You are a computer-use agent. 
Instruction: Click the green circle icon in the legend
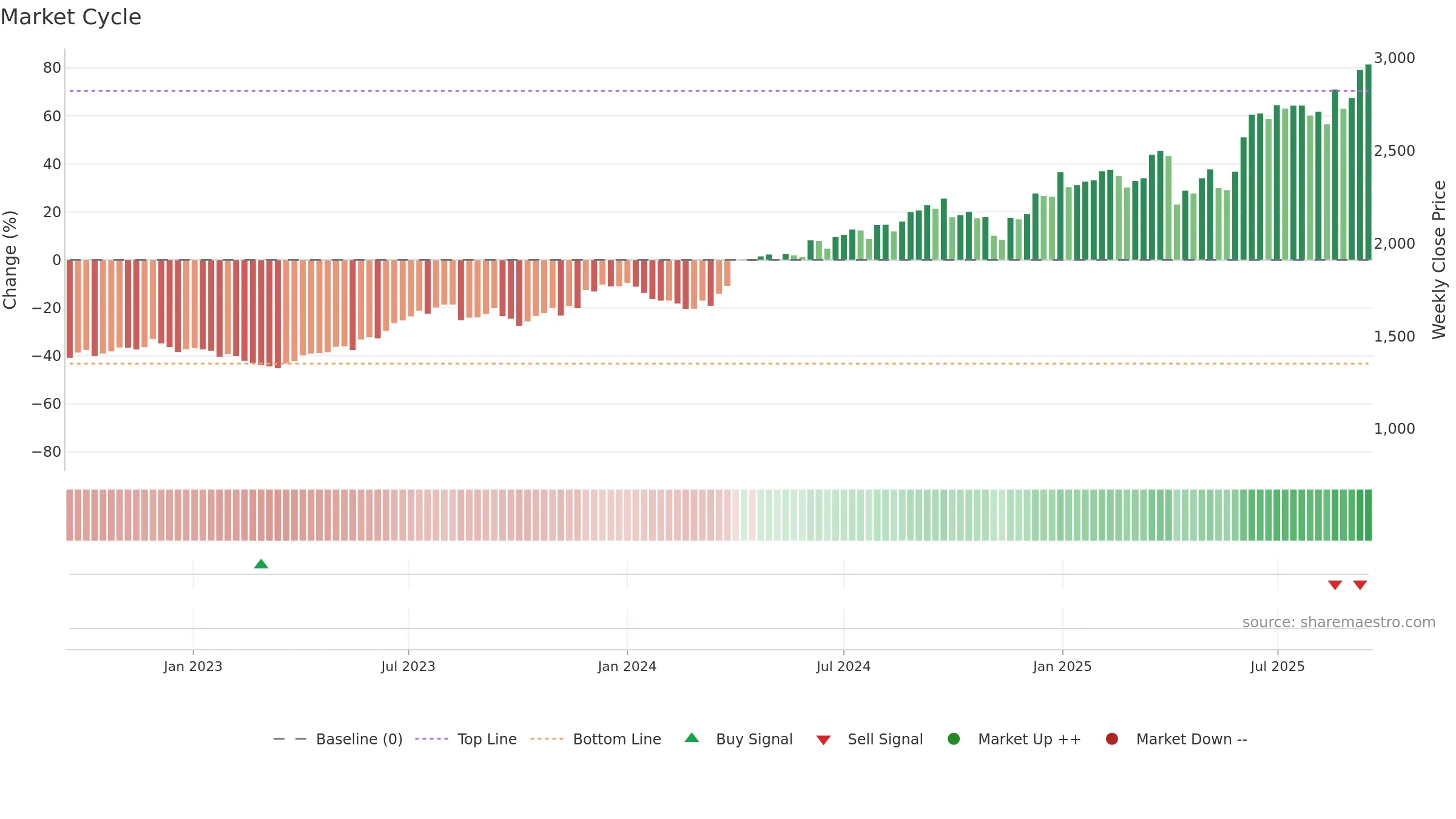(x=954, y=739)
